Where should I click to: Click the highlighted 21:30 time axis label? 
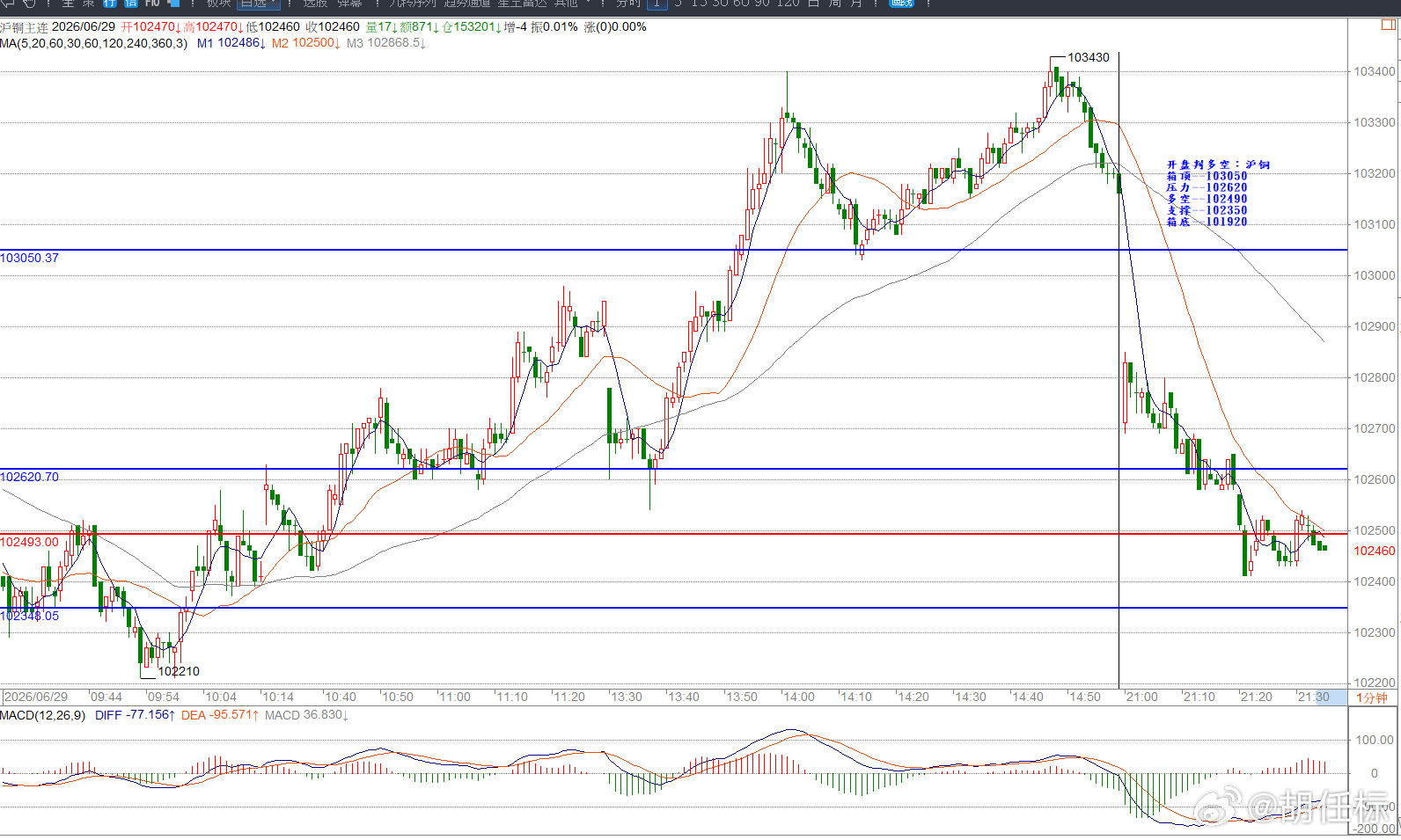1314,697
